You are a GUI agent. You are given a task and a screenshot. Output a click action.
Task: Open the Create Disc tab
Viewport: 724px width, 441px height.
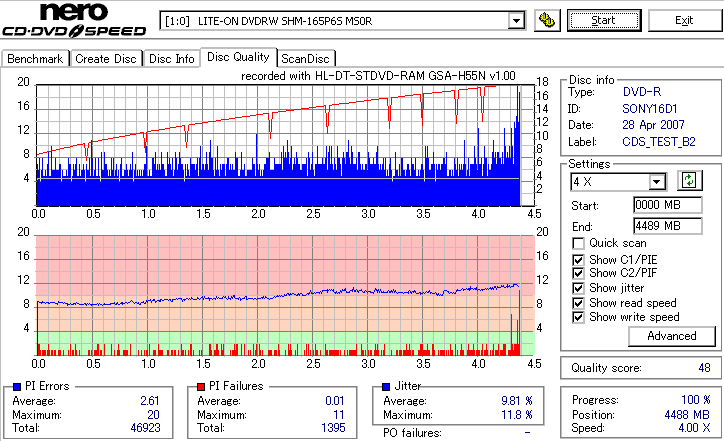tap(106, 59)
